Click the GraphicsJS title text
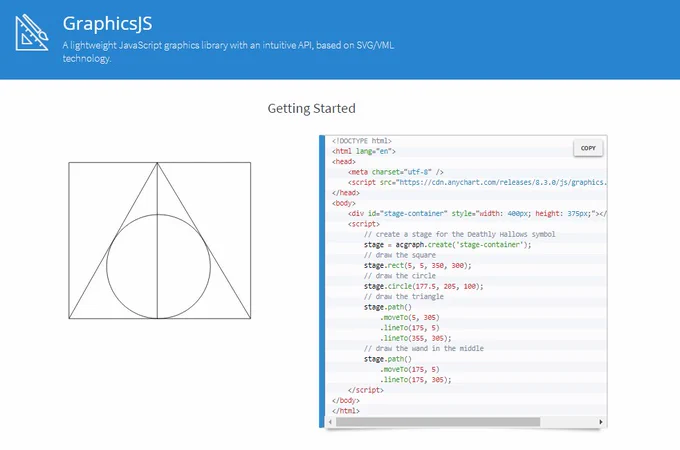Viewport: 680px width, 450px height. coord(107,23)
